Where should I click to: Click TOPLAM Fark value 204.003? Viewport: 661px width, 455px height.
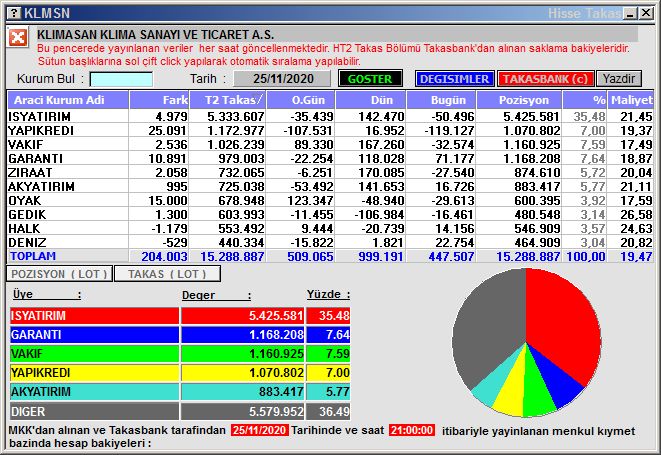(164, 256)
